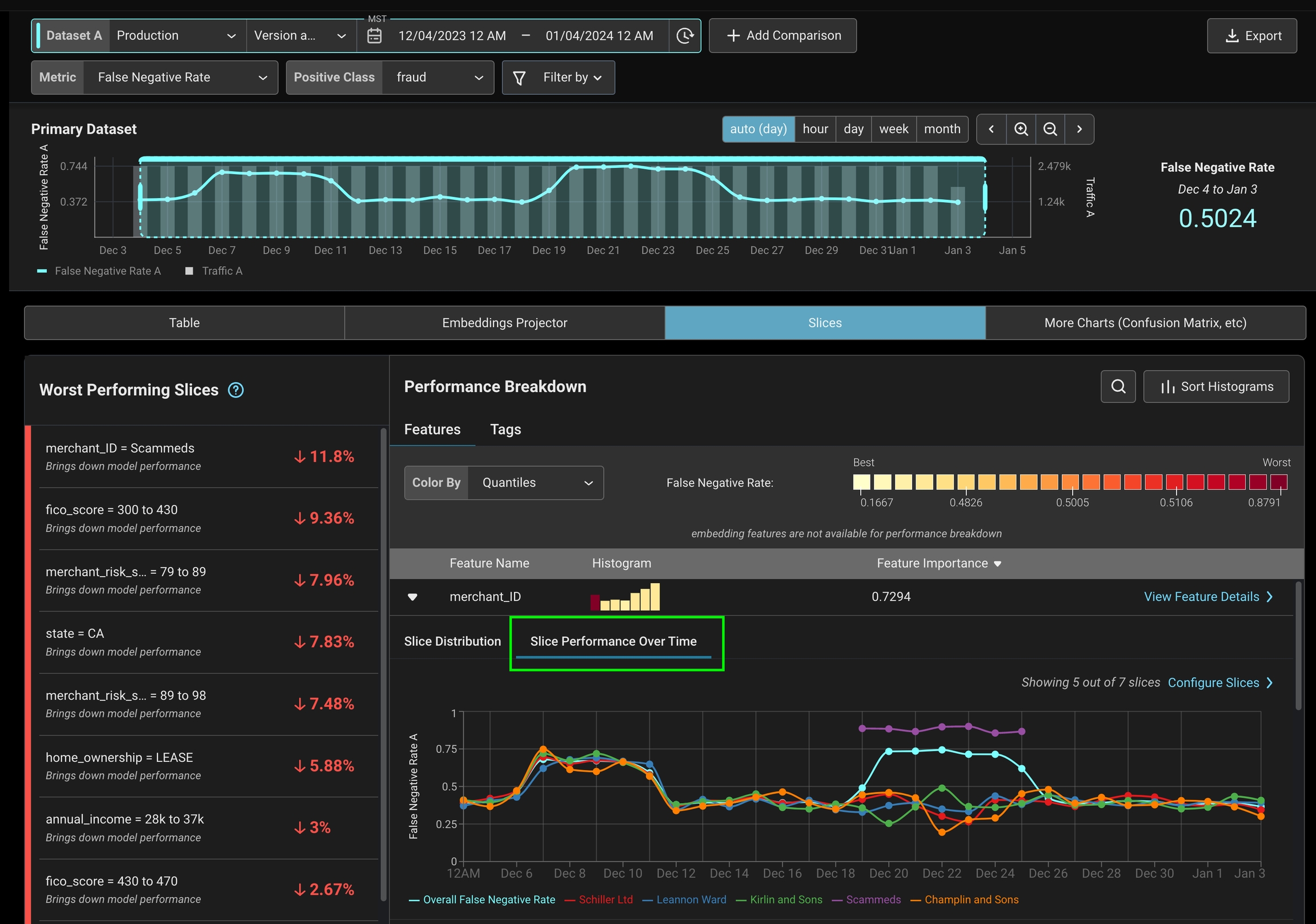Screen dimensions: 1316x924
Task: Open the Performance Breakdown search icon
Action: [1118, 387]
